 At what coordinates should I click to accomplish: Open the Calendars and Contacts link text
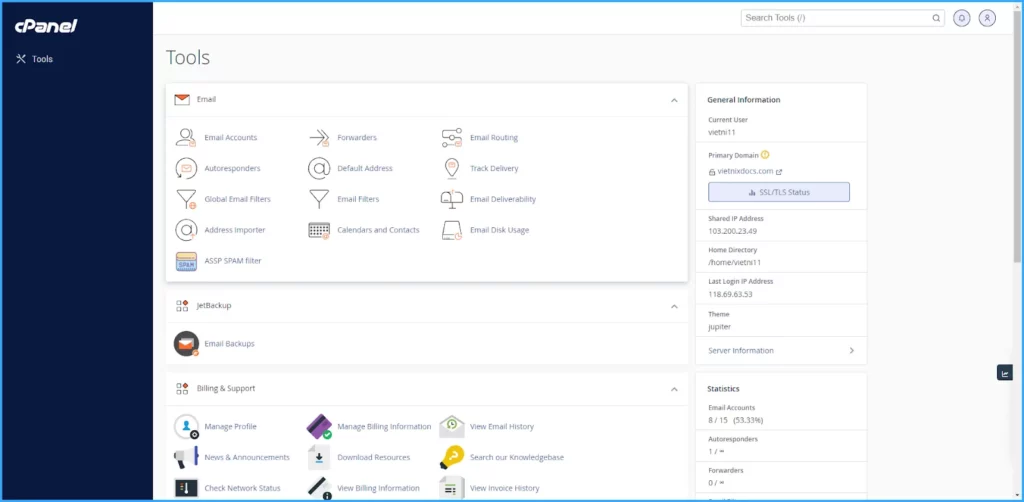click(378, 230)
